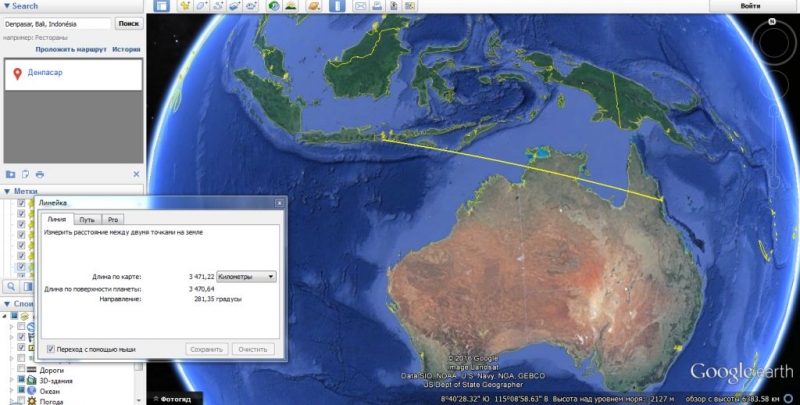Print search results from search panel
This screenshot has width=800, height=405.
[40, 174]
